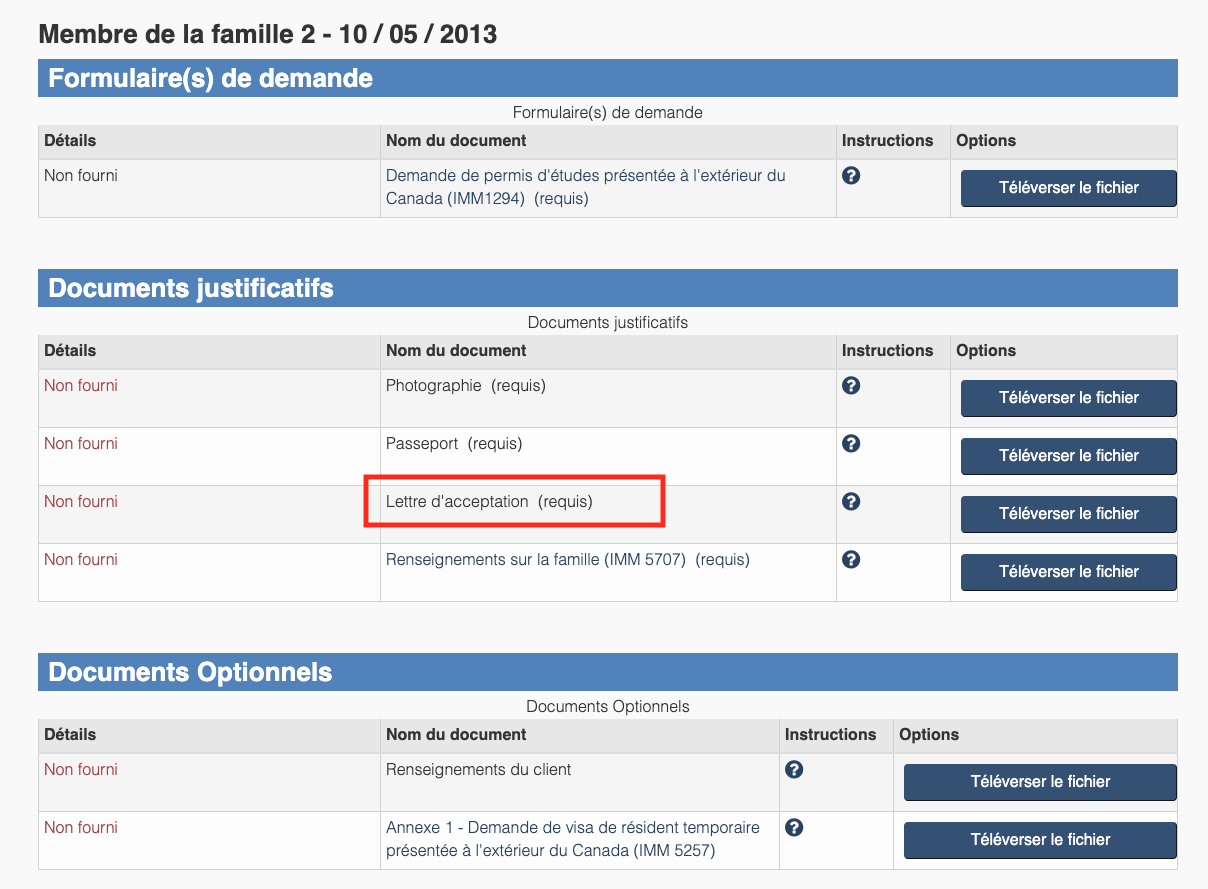
Task: Open help icon for Lettre d'acceptation row
Action: click(x=851, y=502)
